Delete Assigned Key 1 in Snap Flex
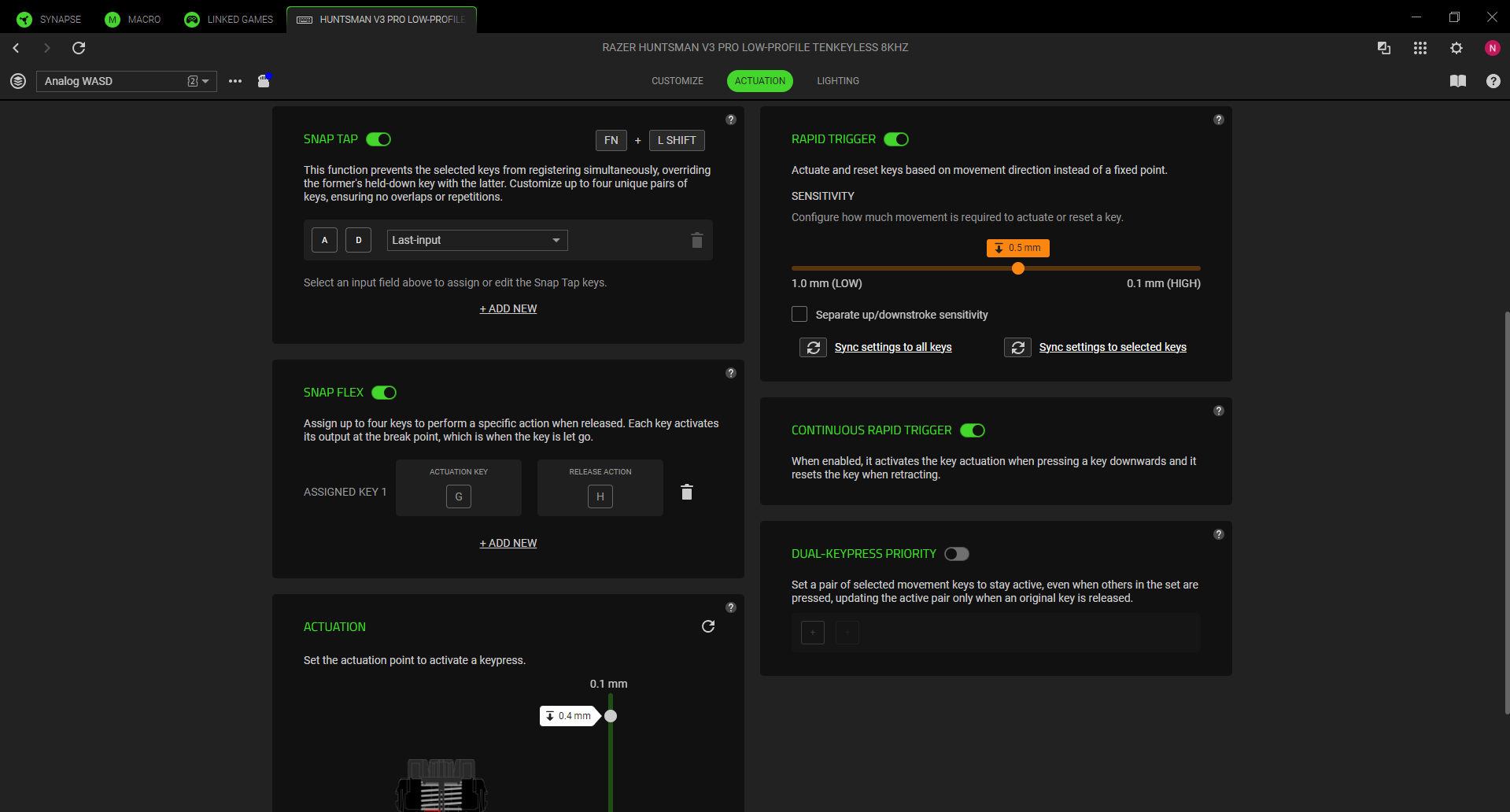The width and height of the screenshot is (1510, 812). (x=687, y=492)
